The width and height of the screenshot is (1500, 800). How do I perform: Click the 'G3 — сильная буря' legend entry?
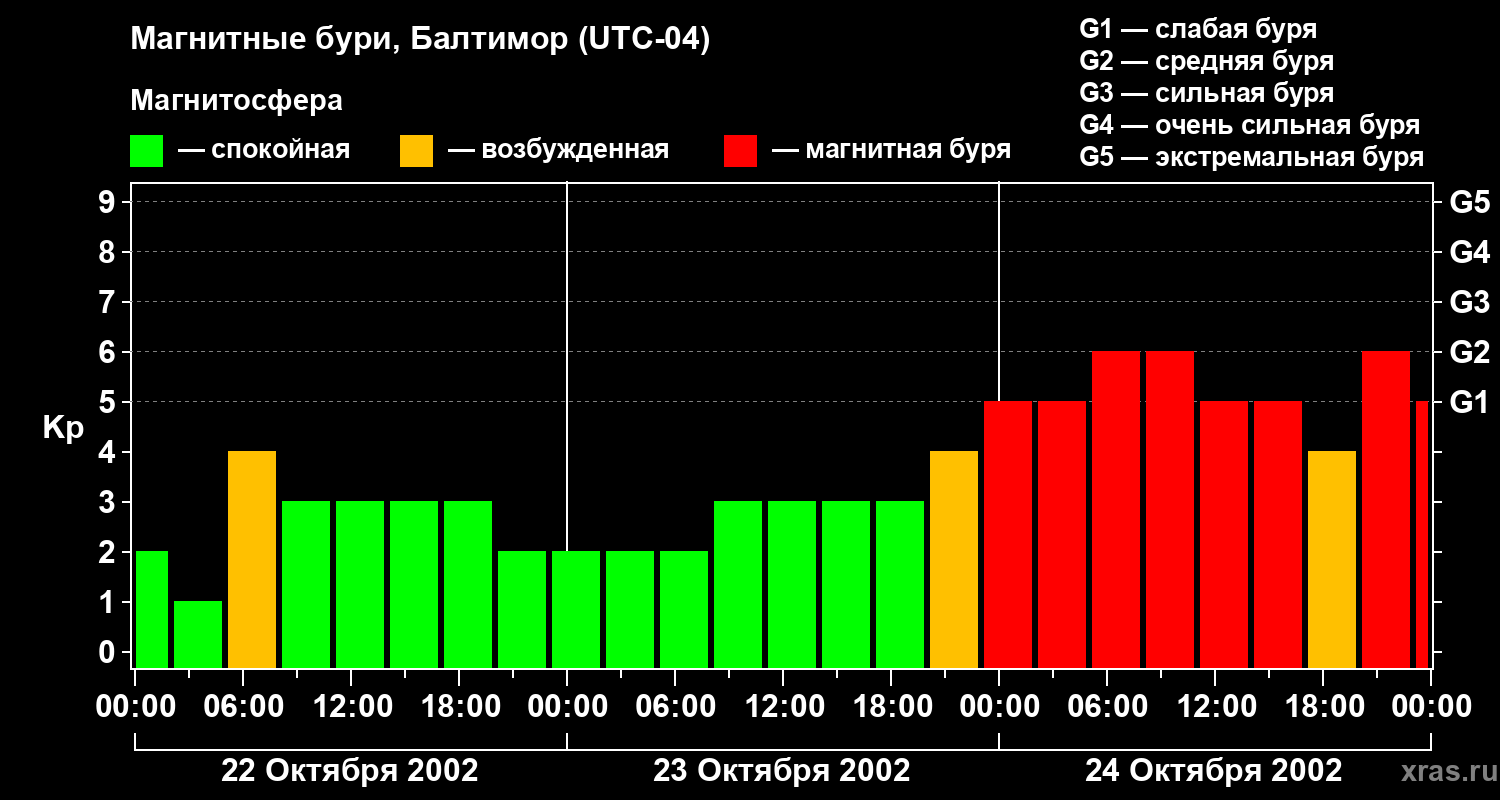coord(1207,93)
